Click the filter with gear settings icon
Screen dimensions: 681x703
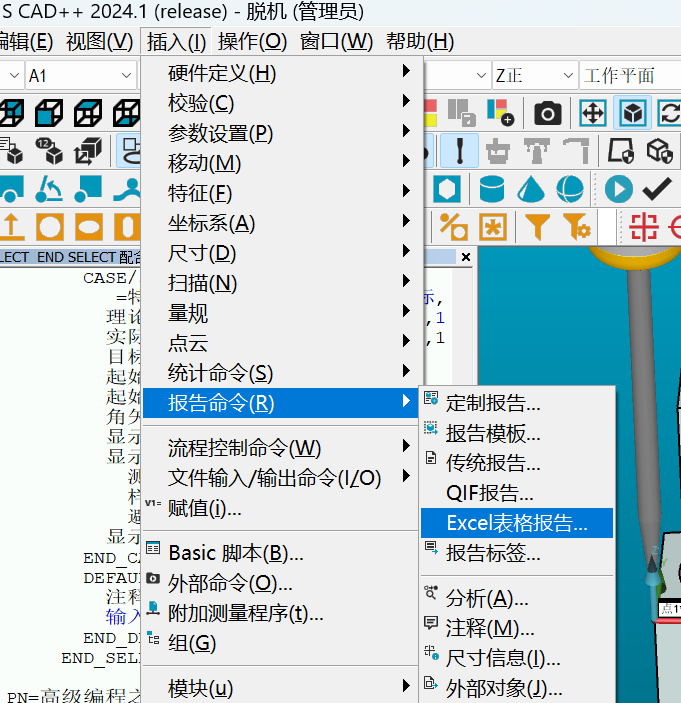(x=577, y=227)
